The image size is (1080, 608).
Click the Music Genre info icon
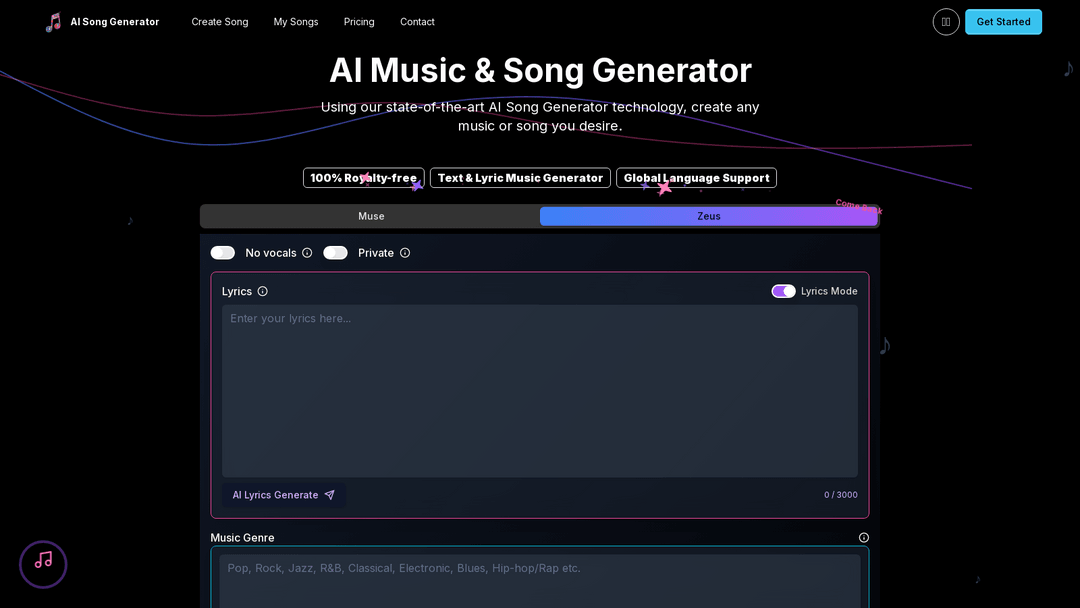pos(864,538)
